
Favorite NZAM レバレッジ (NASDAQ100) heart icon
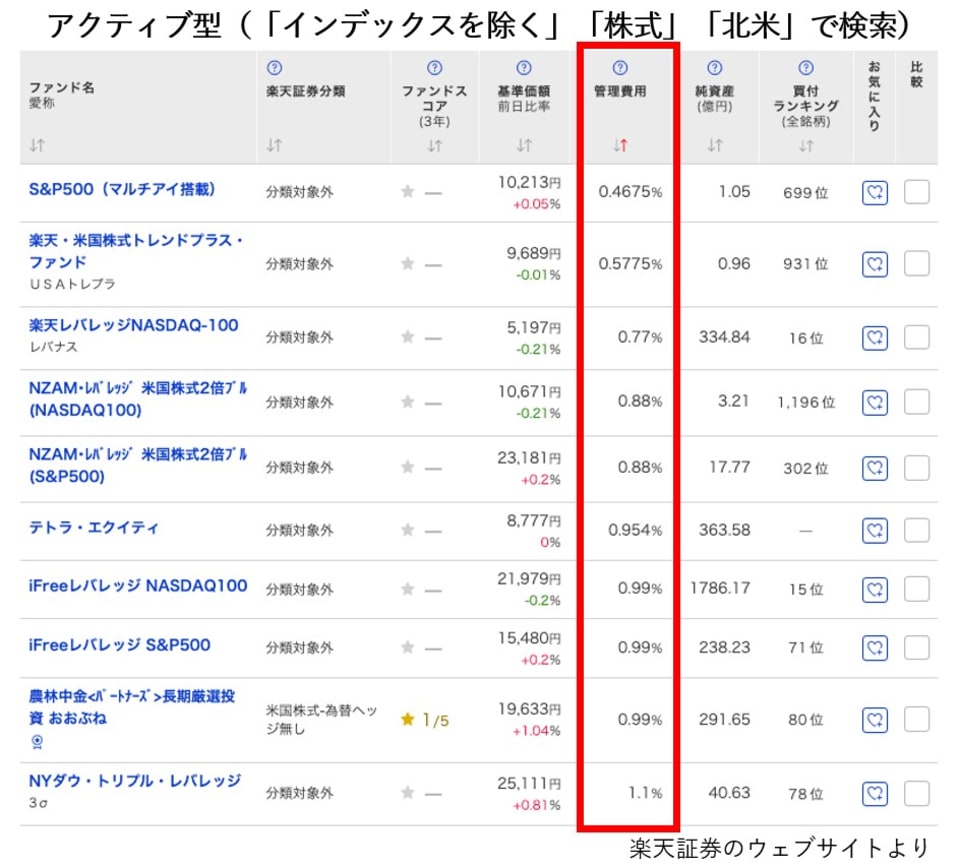874,402
